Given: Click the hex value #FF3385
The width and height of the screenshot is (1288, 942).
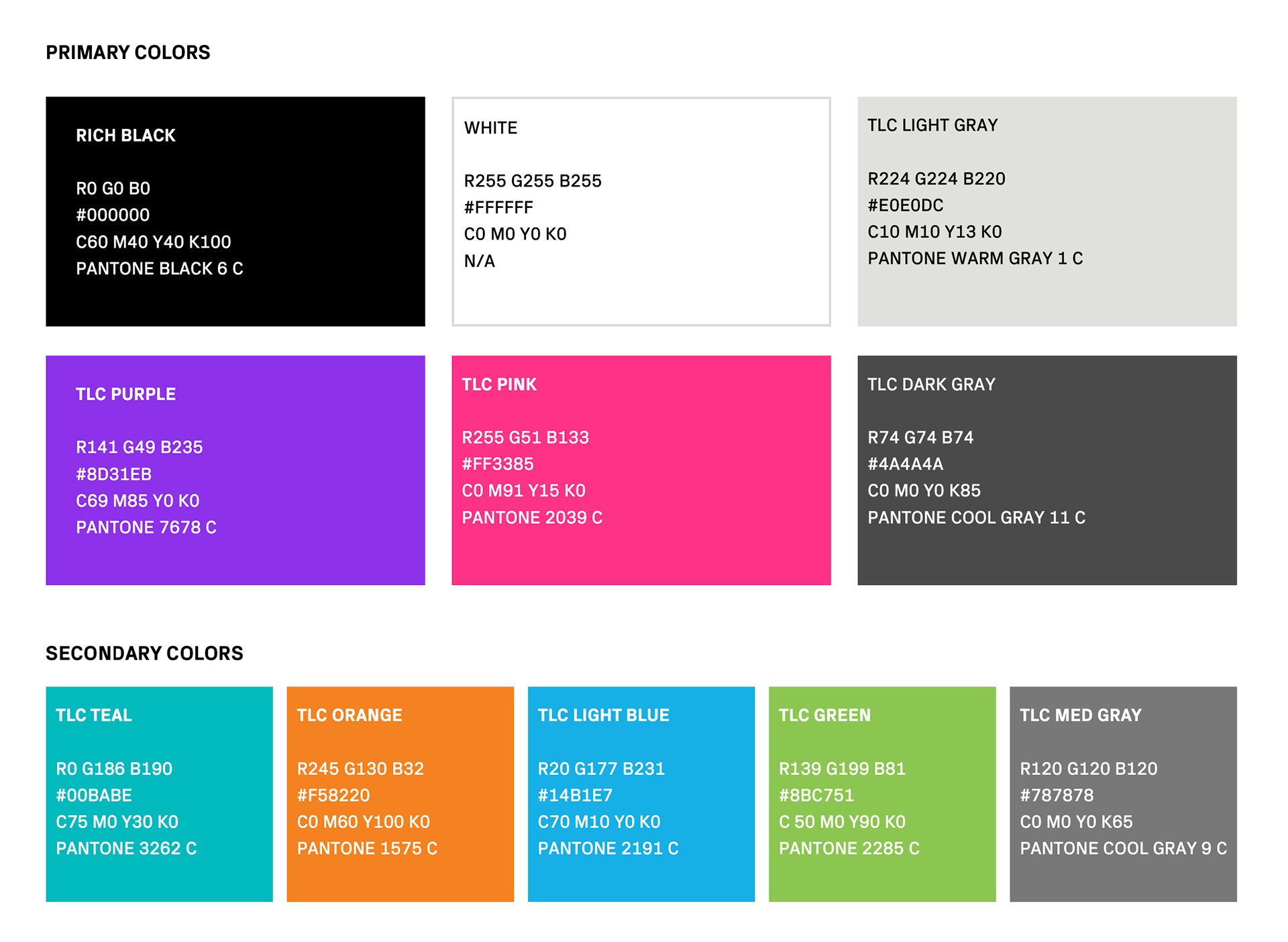Looking at the screenshot, I should [498, 464].
